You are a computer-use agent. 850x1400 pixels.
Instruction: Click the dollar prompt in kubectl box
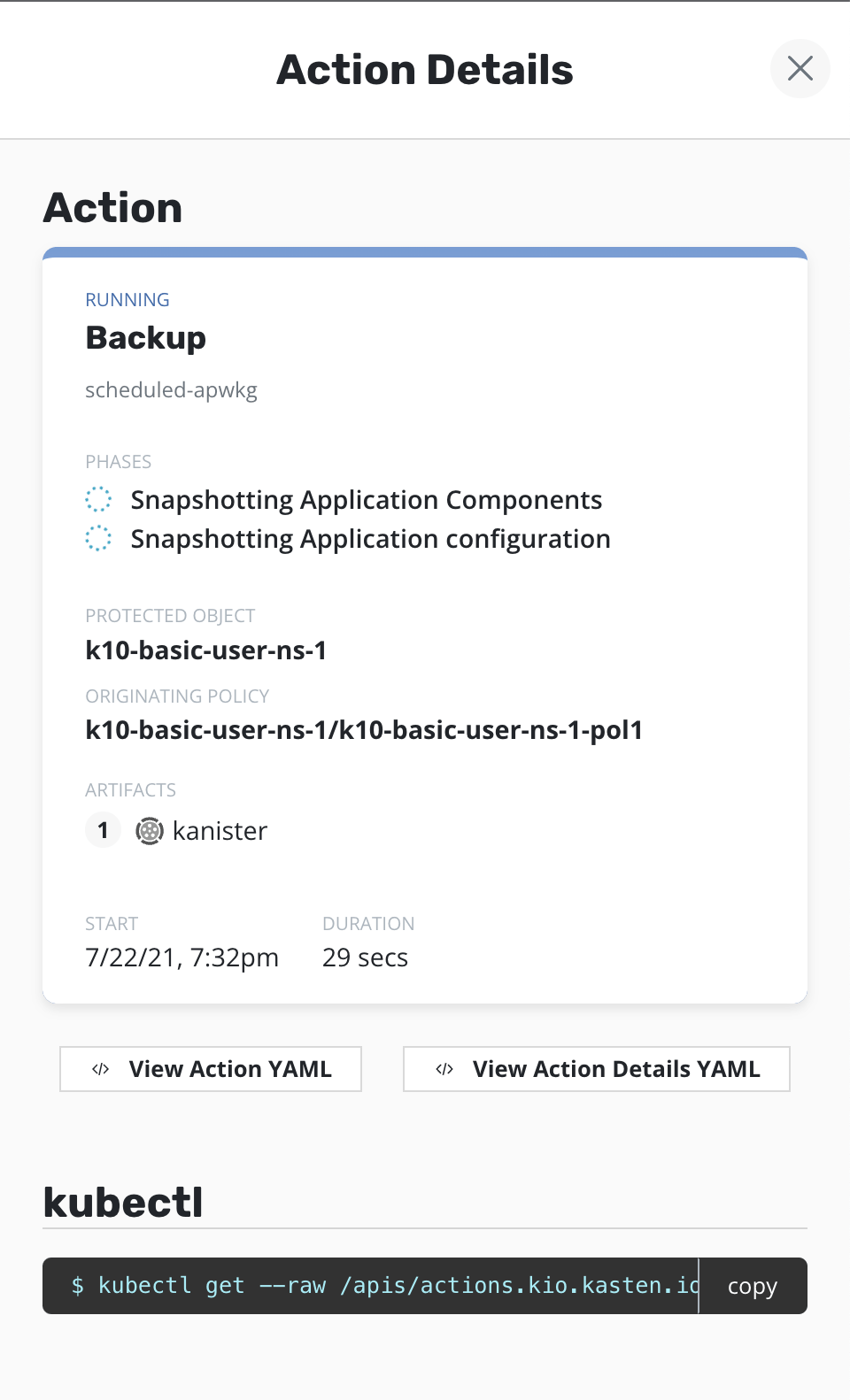click(78, 1286)
